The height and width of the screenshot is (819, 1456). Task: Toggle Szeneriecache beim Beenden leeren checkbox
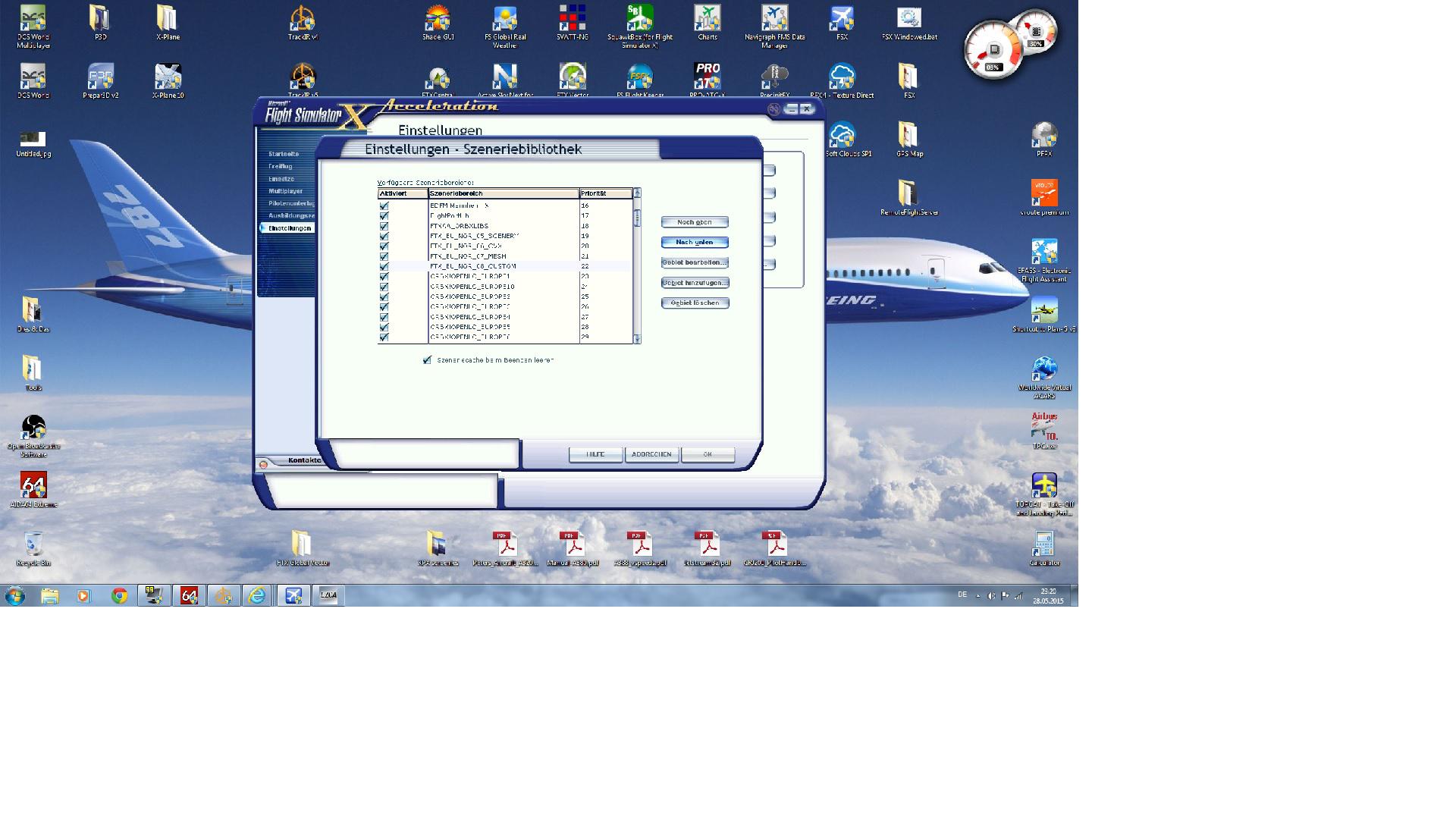[x=427, y=360]
